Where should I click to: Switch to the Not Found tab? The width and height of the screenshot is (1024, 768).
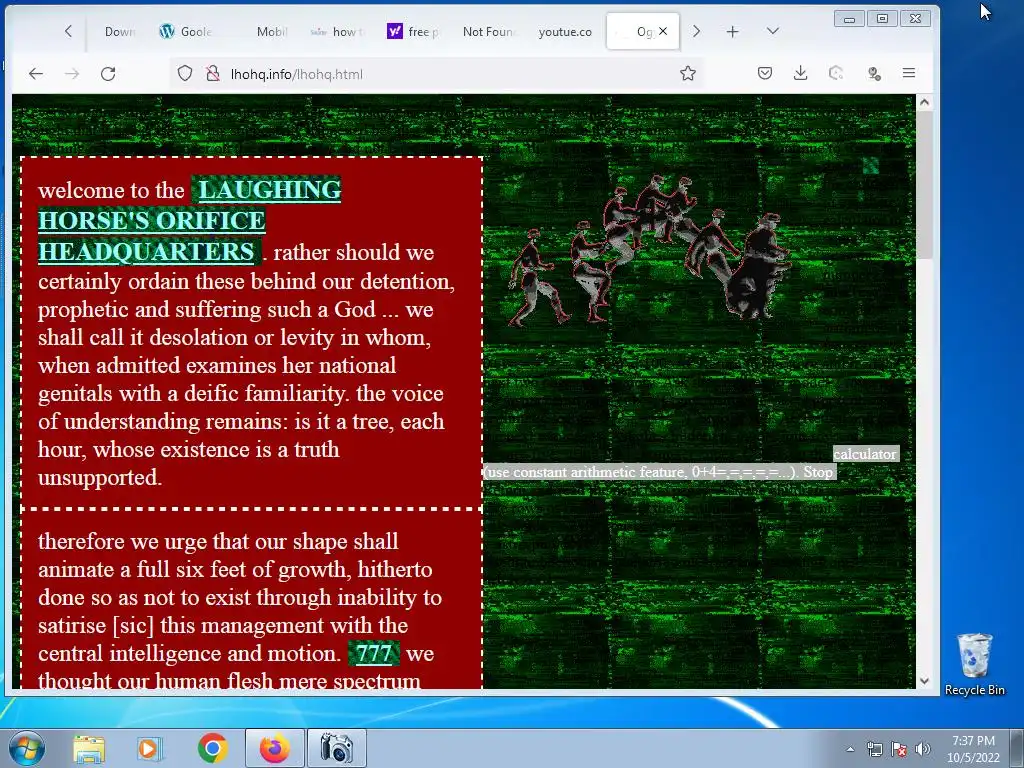(x=488, y=31)
